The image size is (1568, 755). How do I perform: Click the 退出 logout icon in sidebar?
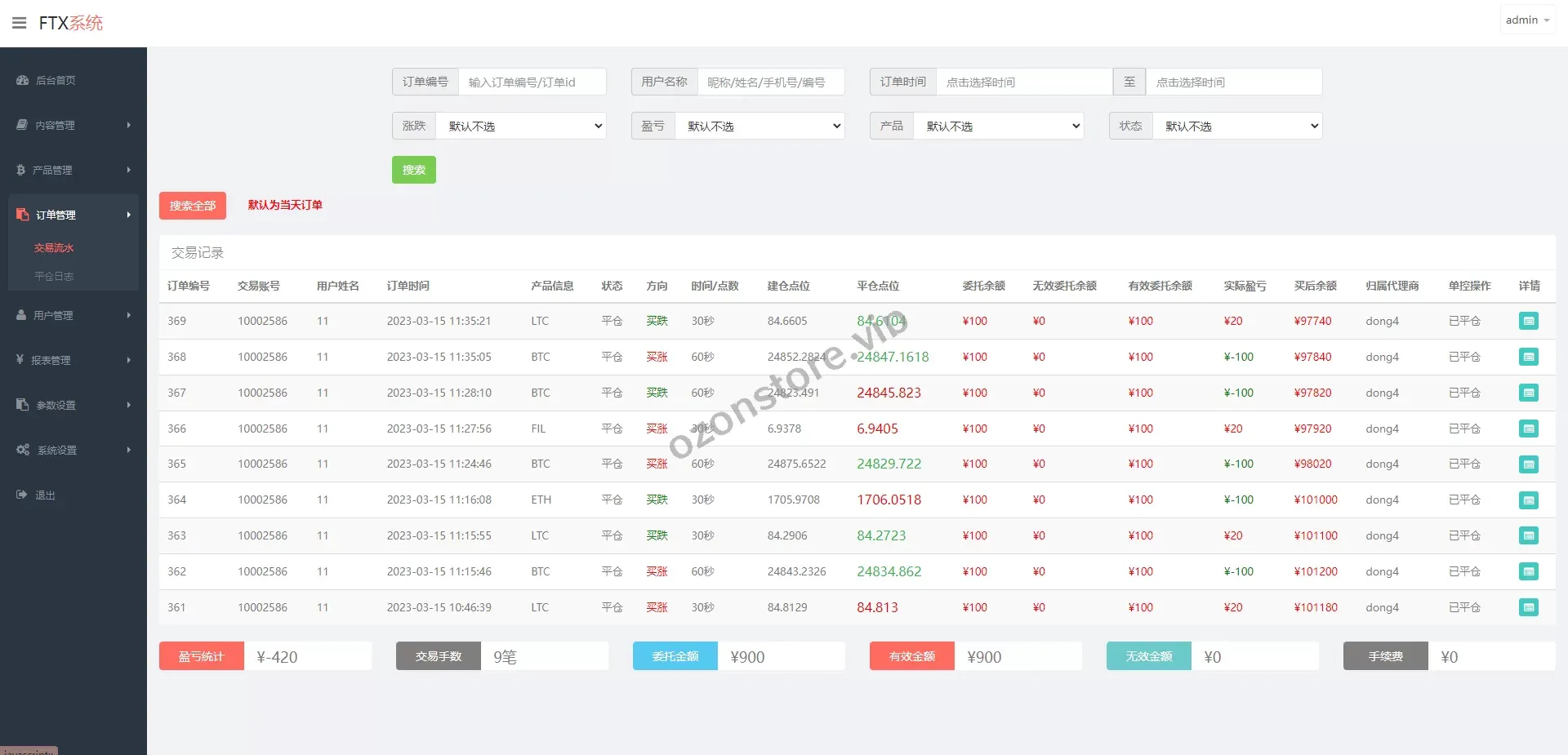click(x=22, y=495)
